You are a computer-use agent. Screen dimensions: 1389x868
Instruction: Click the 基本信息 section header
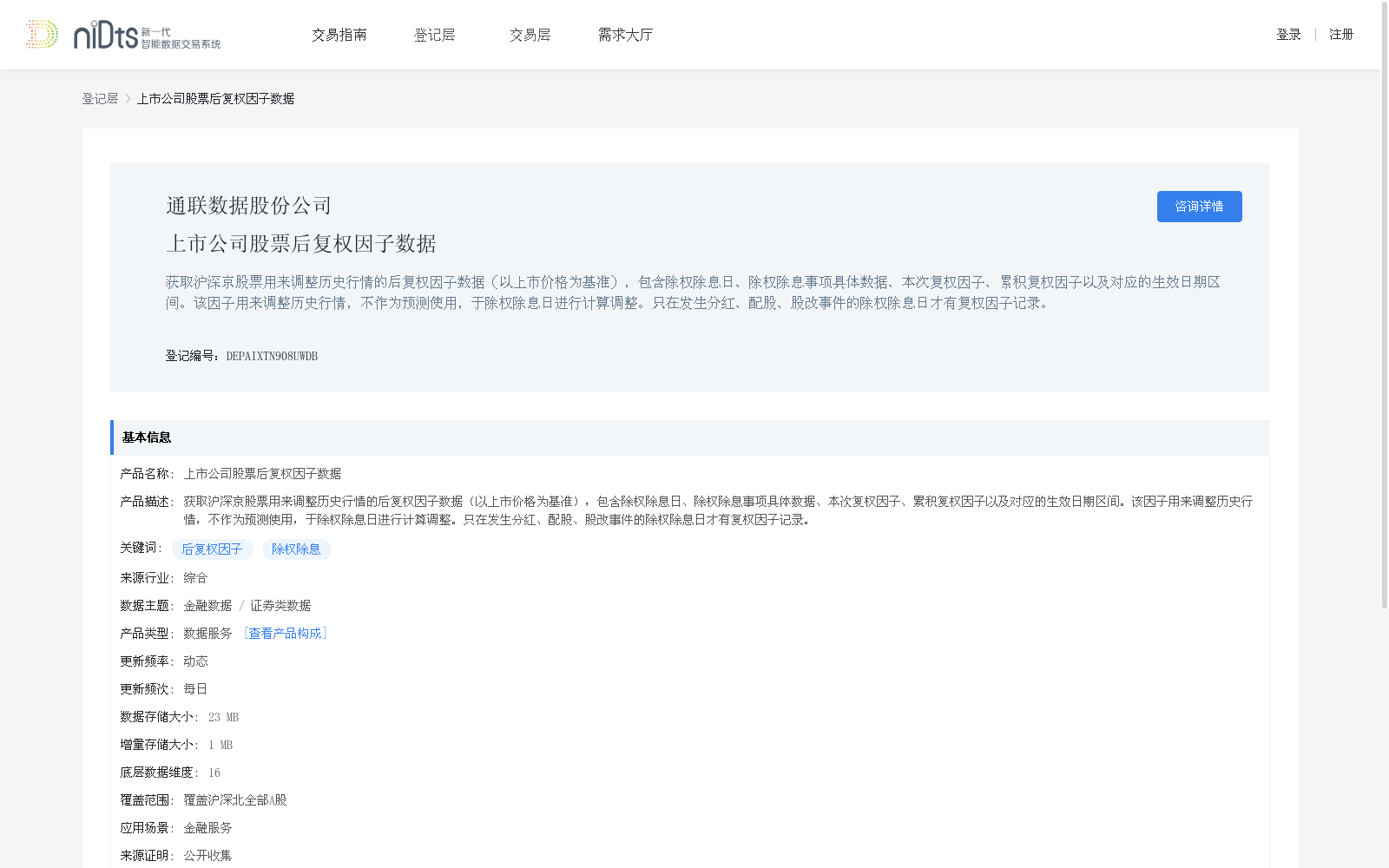(145, 437)
